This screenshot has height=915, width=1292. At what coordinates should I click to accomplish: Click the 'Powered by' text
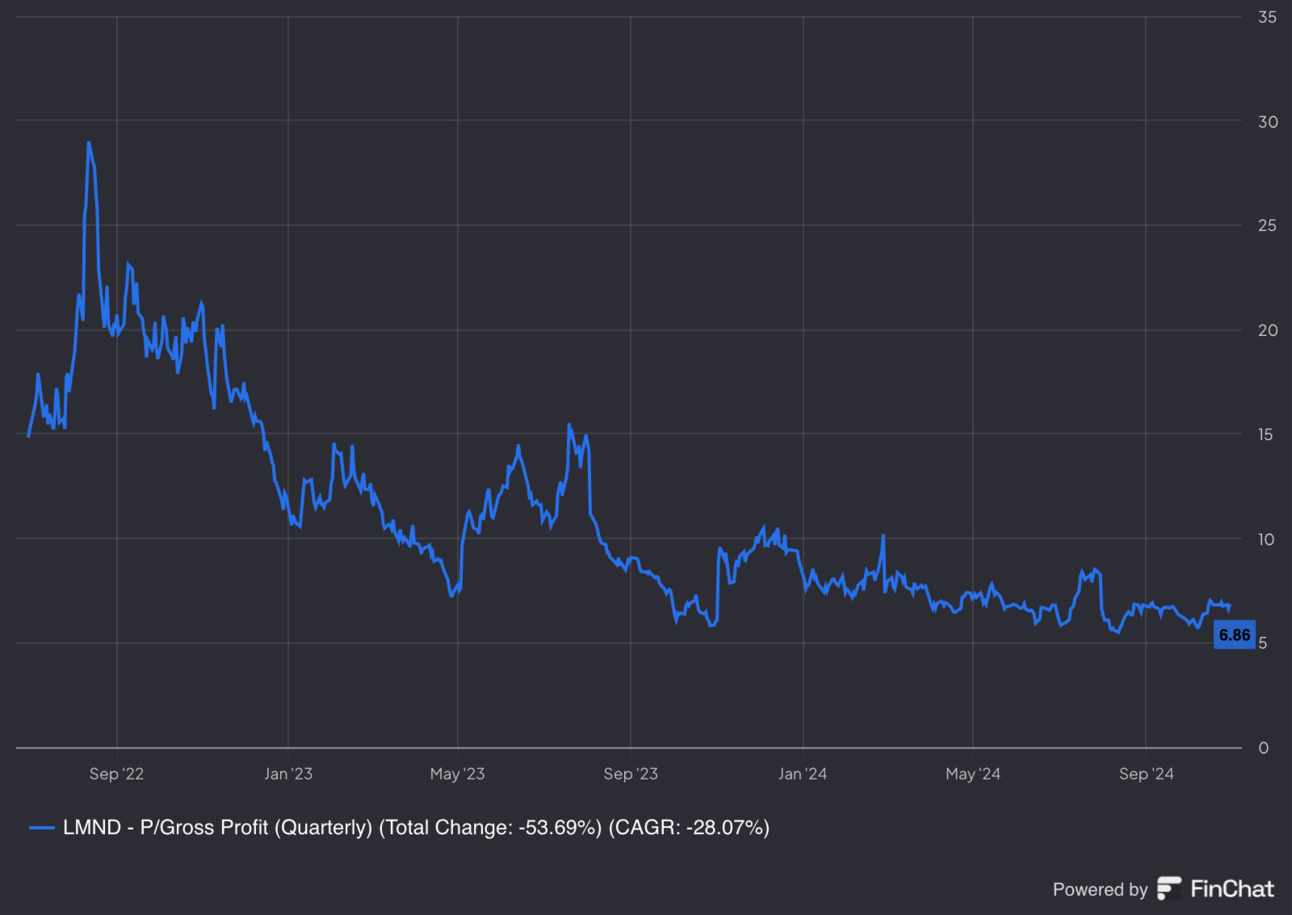[1099, 889]
